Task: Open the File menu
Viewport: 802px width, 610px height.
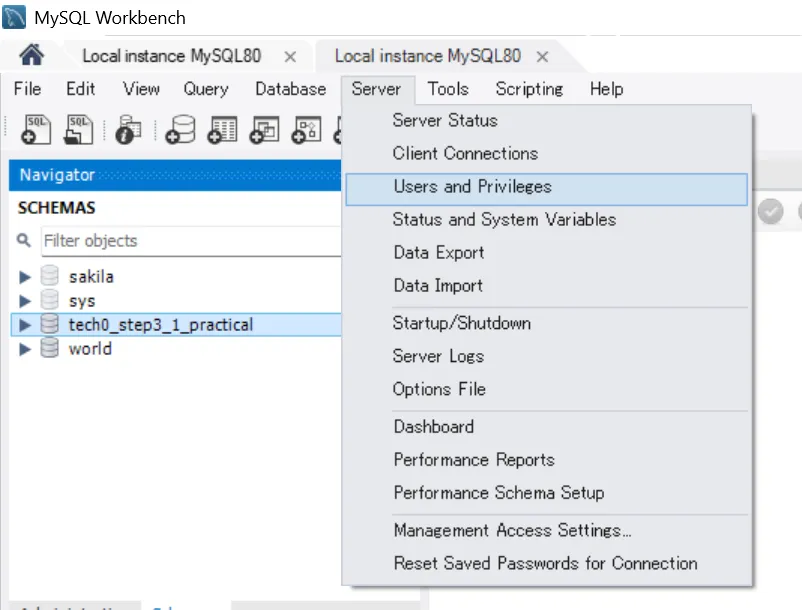Action: [27, 89]
